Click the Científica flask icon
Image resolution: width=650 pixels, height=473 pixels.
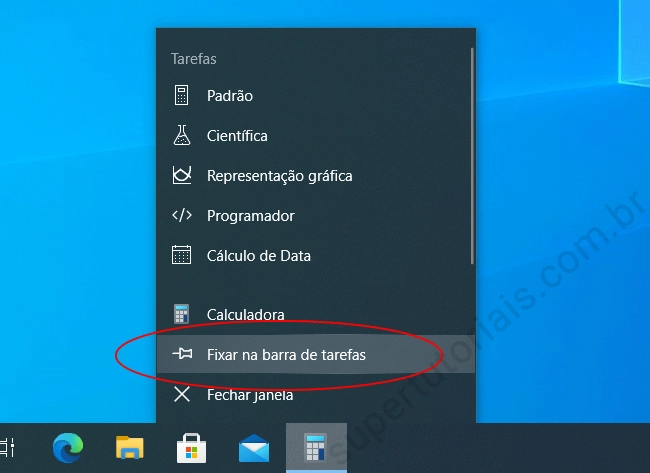(x=182, y=135)
